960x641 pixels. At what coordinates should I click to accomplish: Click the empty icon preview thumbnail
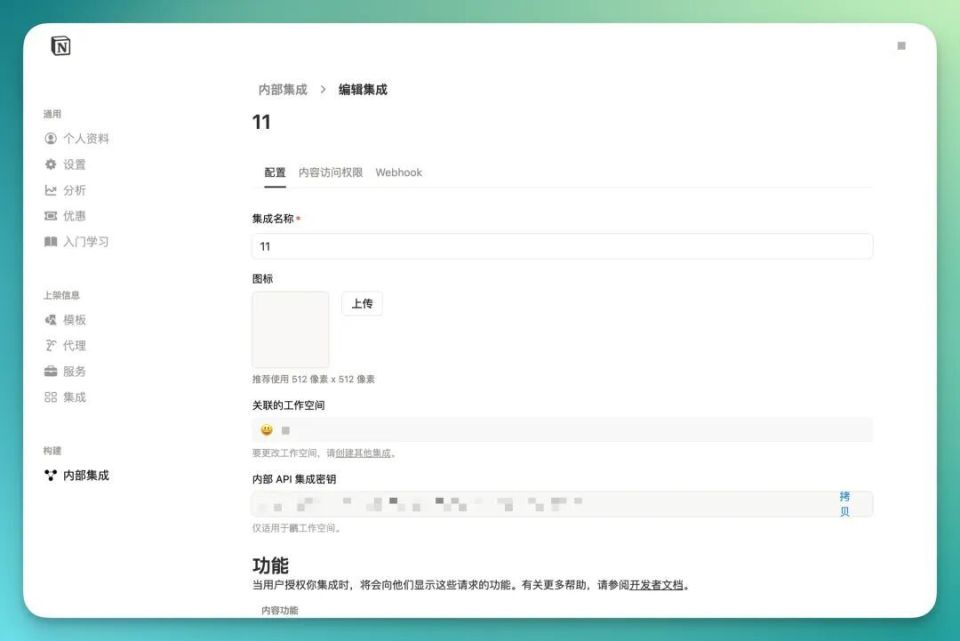coord(290,328)
